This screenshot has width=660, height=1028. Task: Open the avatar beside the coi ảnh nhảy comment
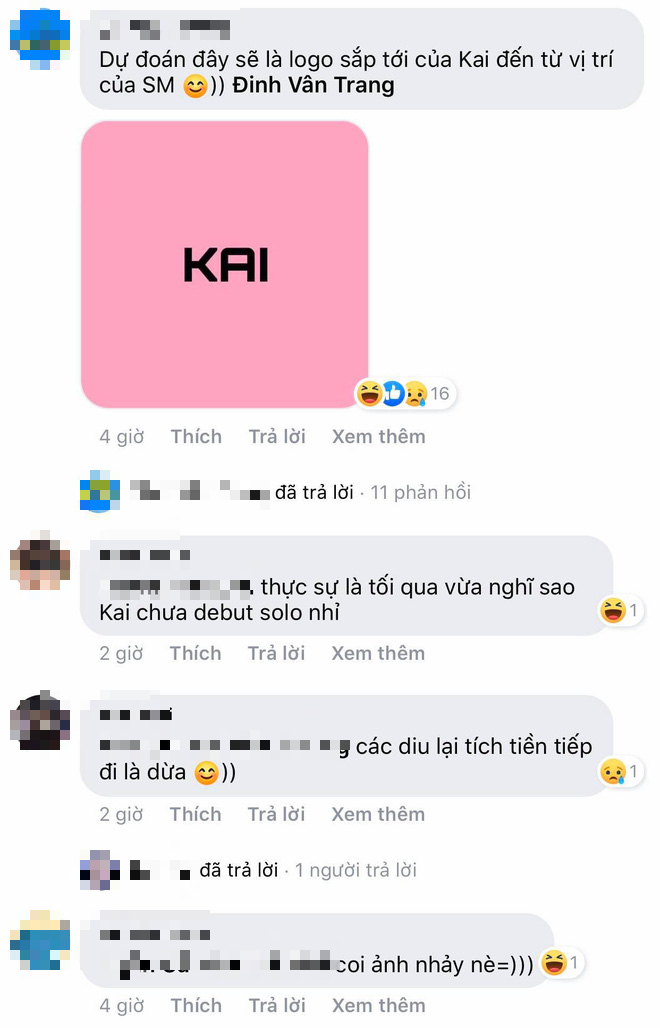coord(40,940)
